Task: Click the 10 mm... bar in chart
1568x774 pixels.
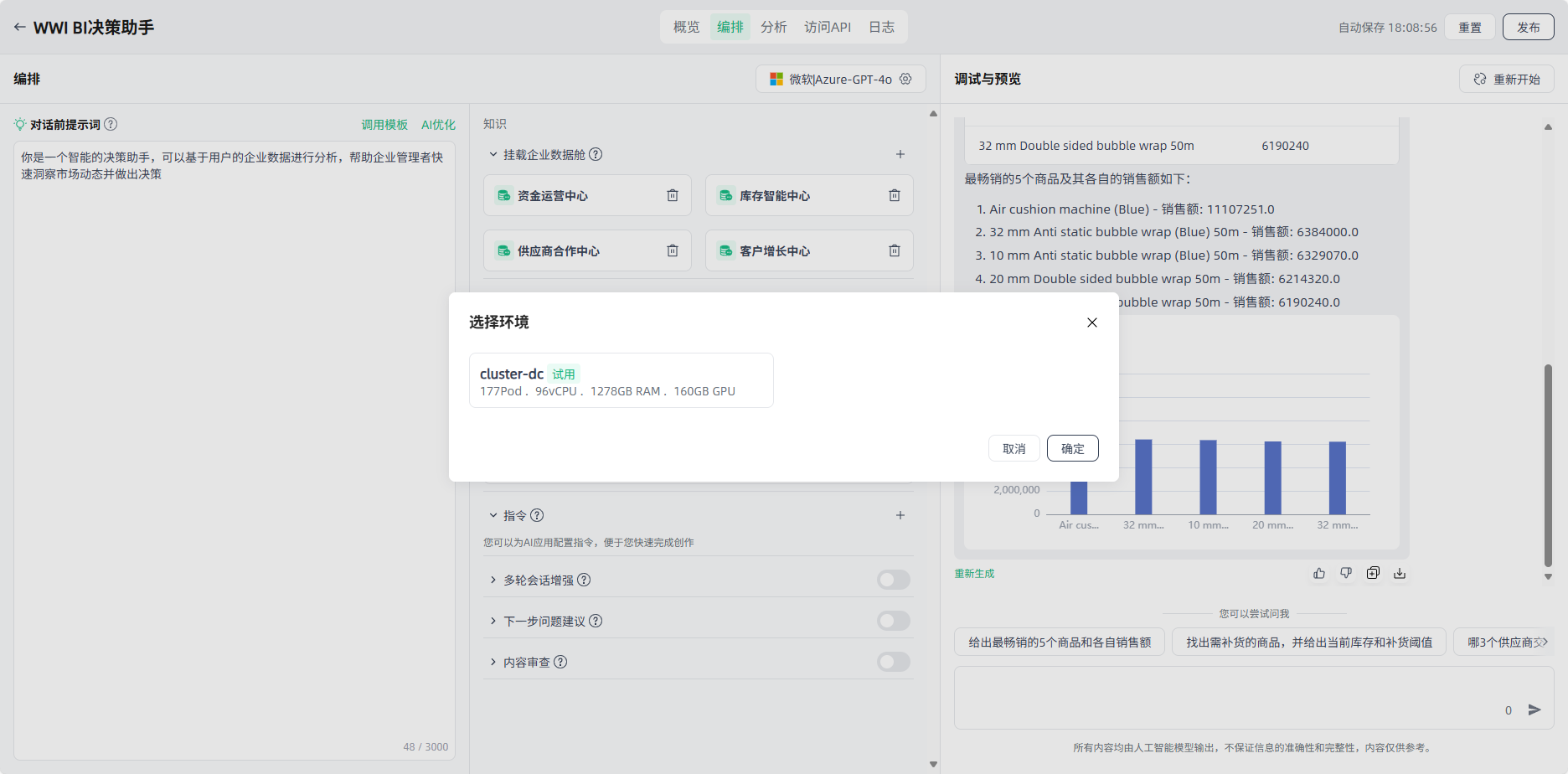Action: point(1208,477)
